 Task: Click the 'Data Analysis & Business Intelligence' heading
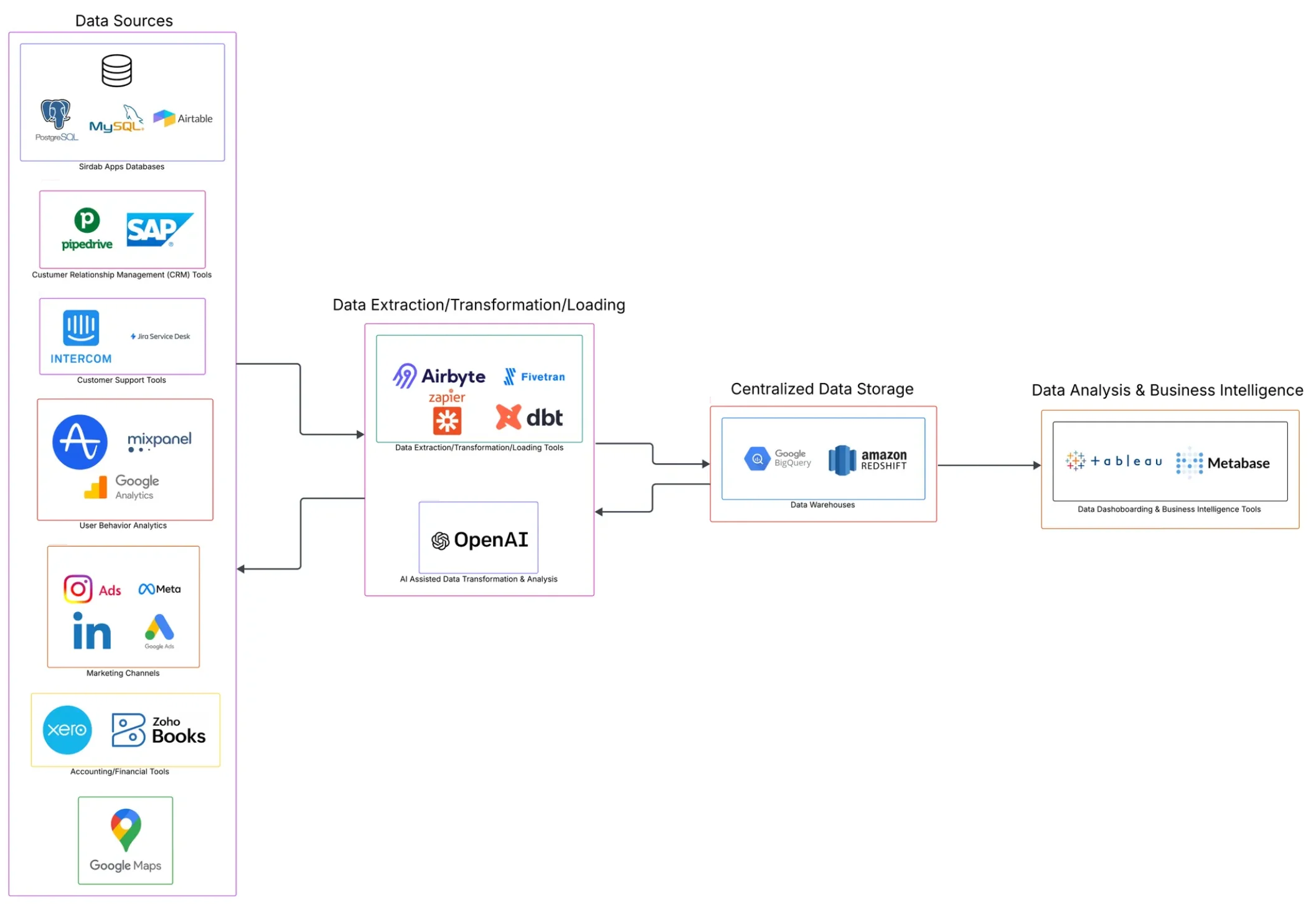1167,390
